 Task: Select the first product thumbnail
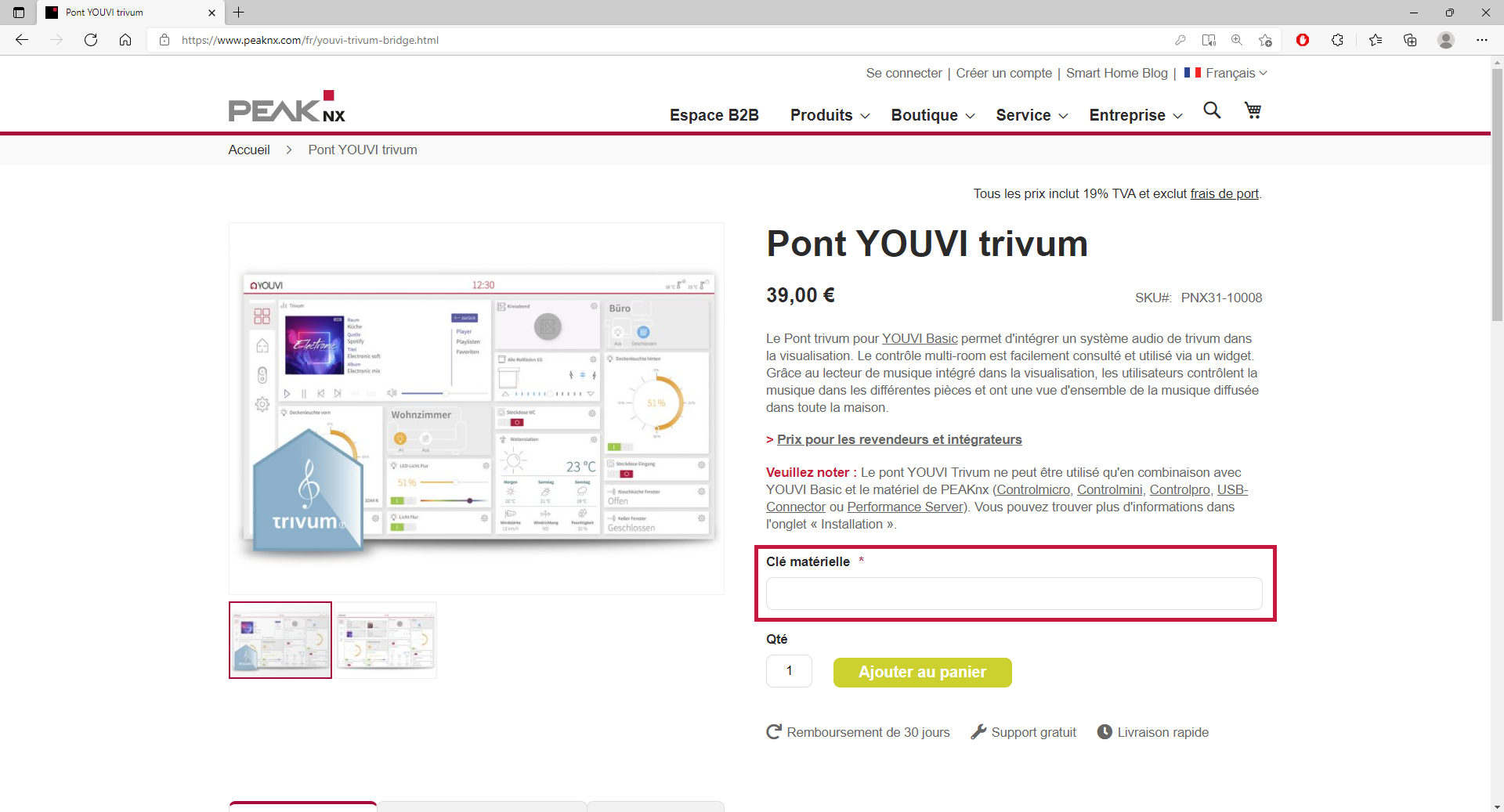tap(280, 640)
